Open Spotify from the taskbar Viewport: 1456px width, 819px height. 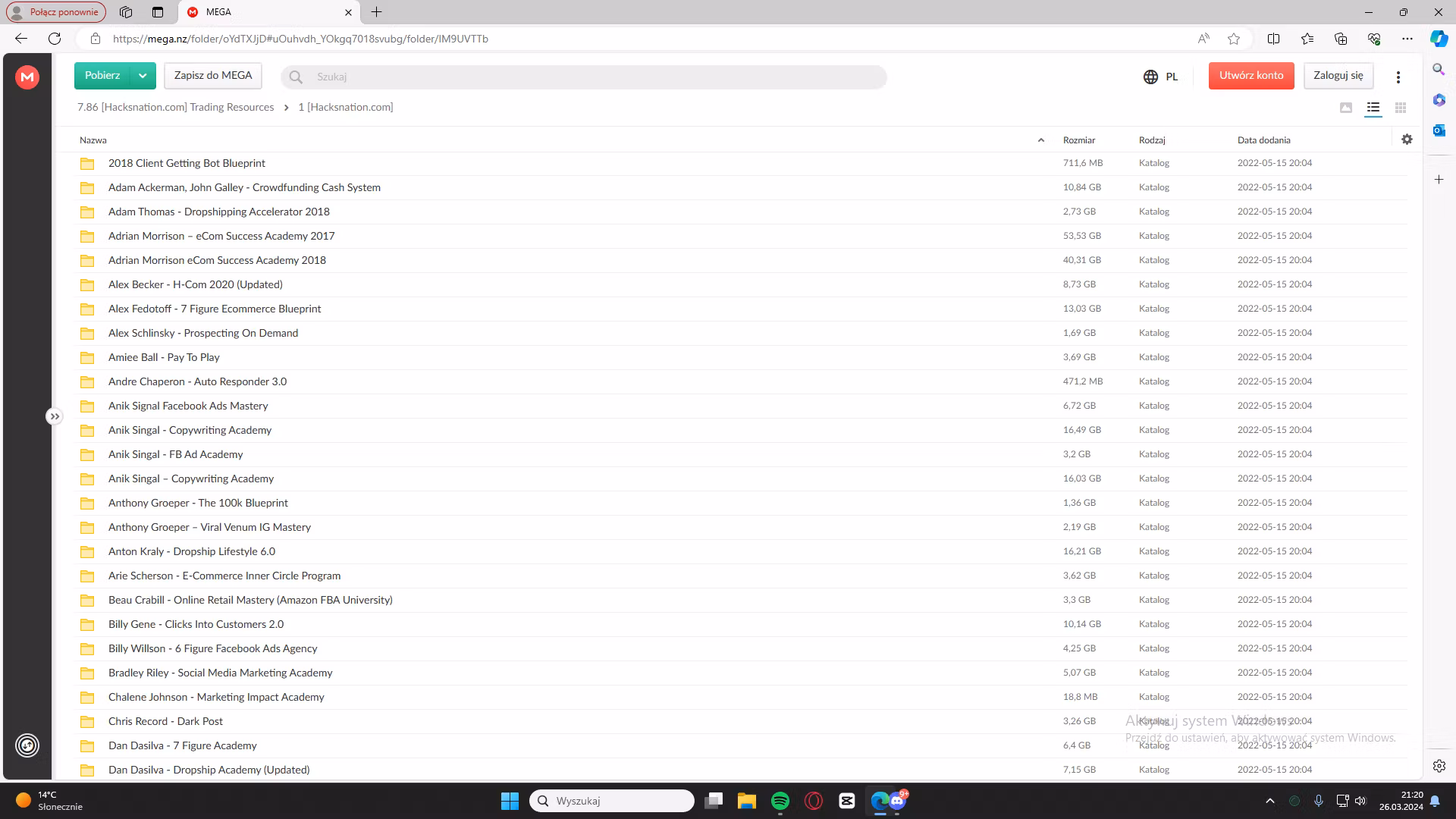[x=780, y=801]
